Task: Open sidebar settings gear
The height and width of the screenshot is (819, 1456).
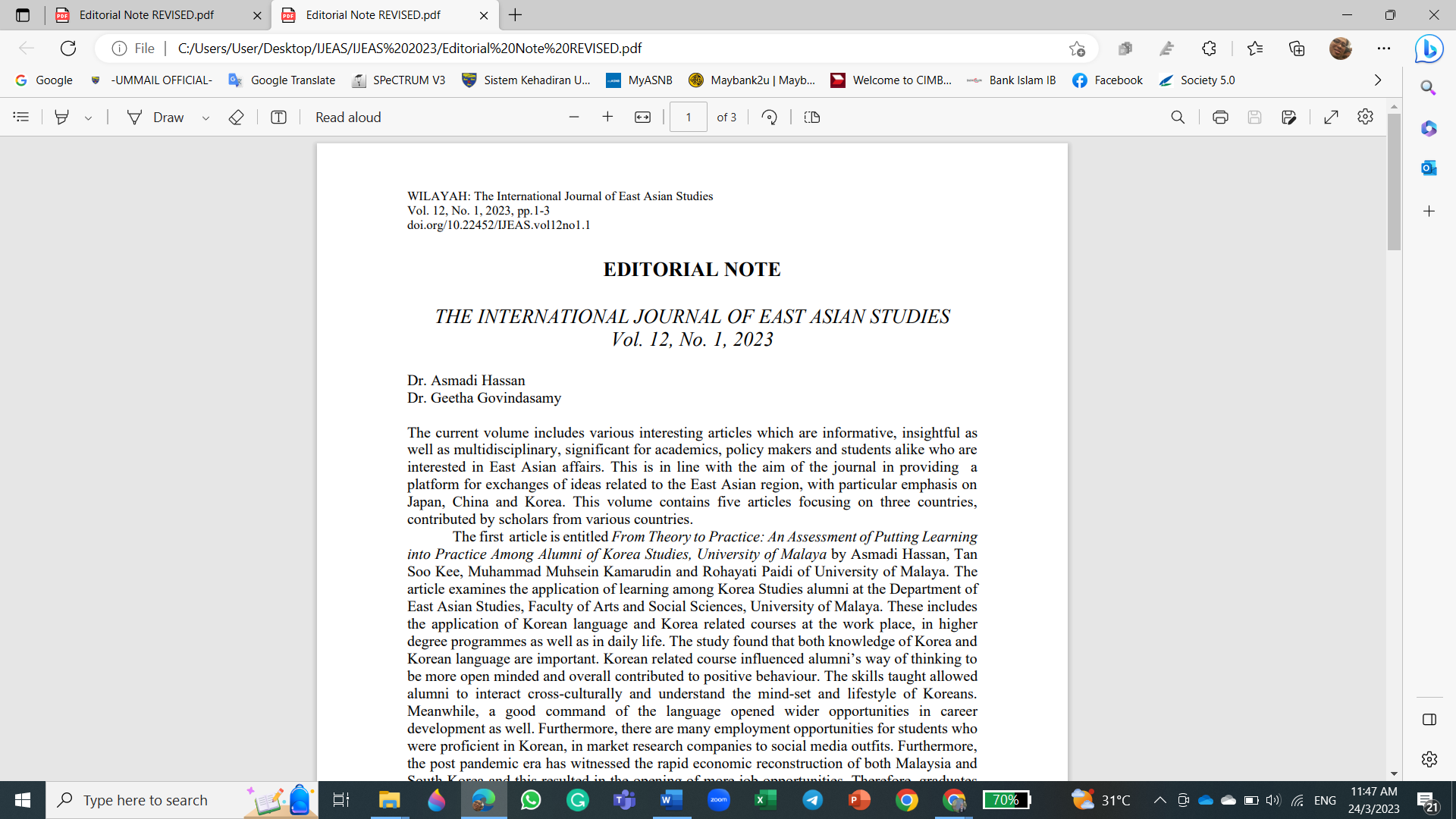Action: 1429,759
